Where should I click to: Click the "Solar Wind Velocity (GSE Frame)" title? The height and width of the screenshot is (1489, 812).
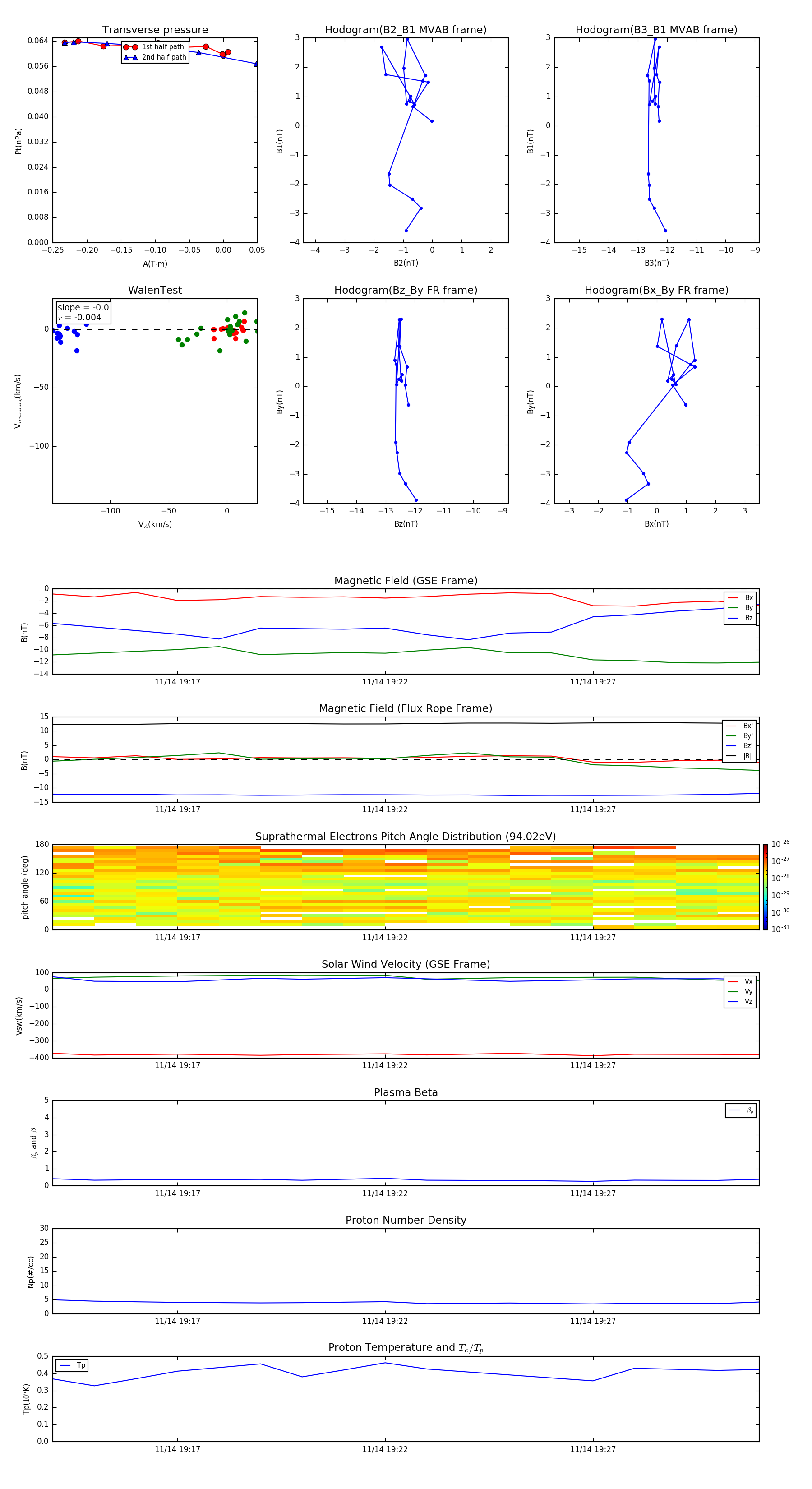pyautogui.click(x=406, y=965)
